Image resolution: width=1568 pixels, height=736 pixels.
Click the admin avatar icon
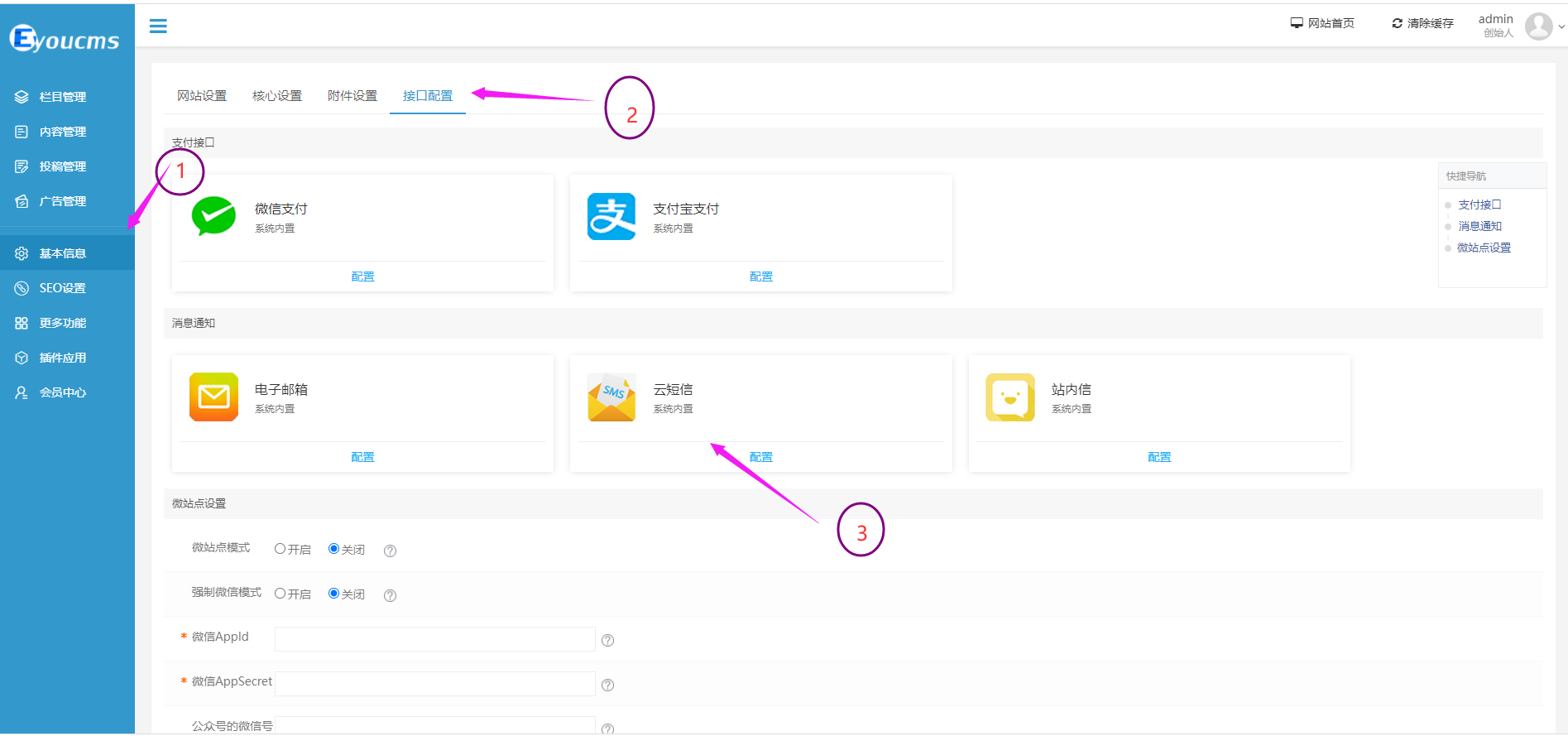1538,26
